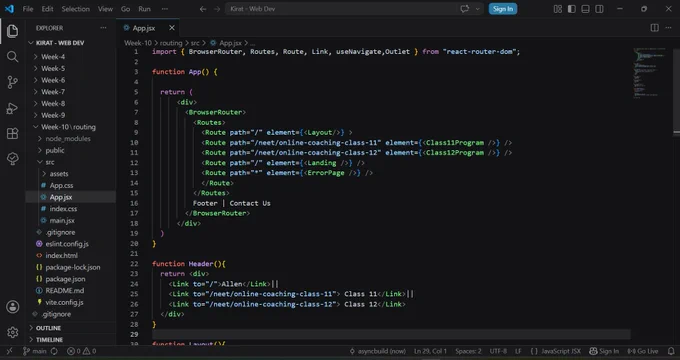Go back with the left arrow

click(x=203, y=9)
